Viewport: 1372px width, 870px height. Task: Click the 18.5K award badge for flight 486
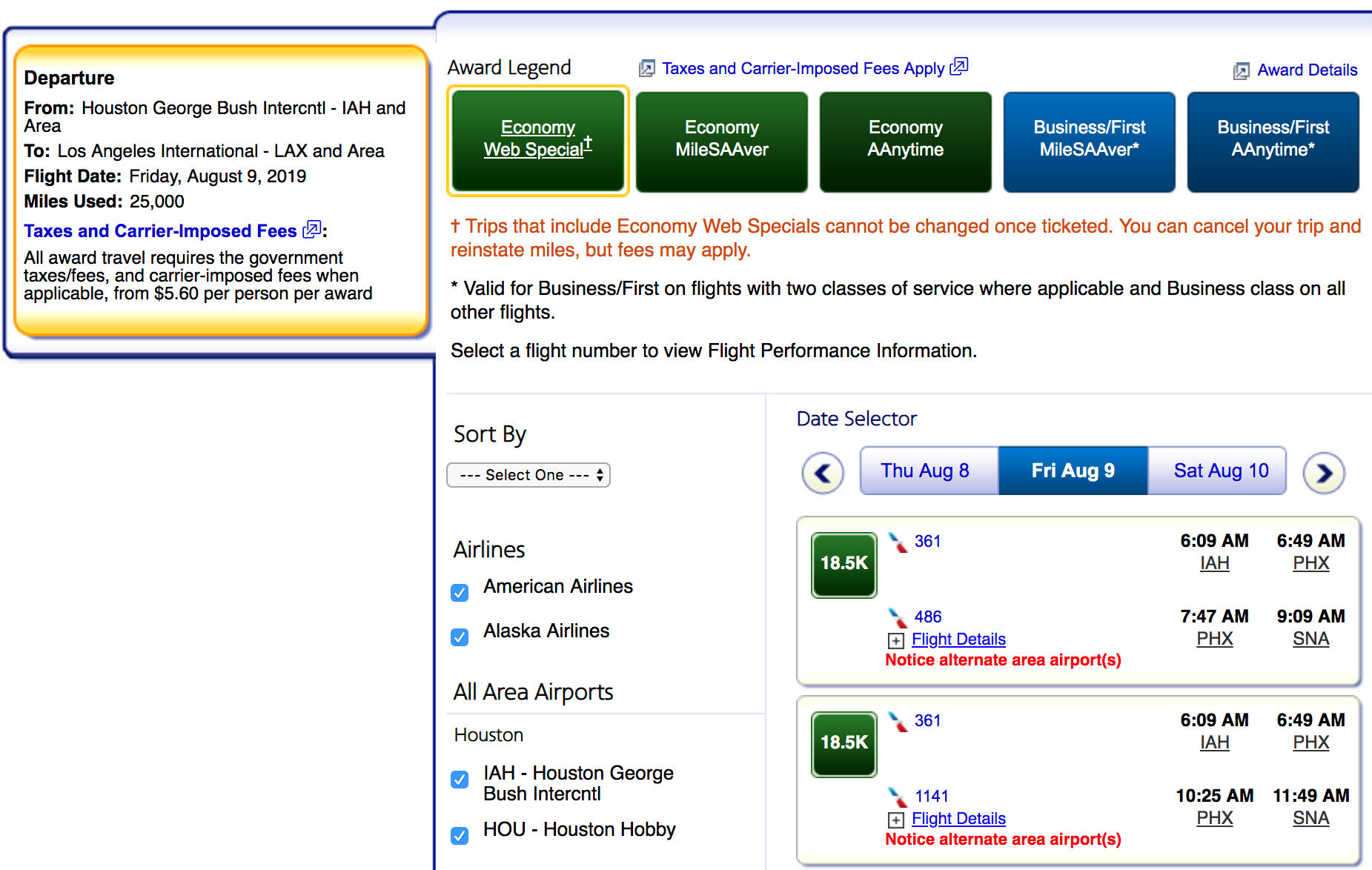click(844, 564)
